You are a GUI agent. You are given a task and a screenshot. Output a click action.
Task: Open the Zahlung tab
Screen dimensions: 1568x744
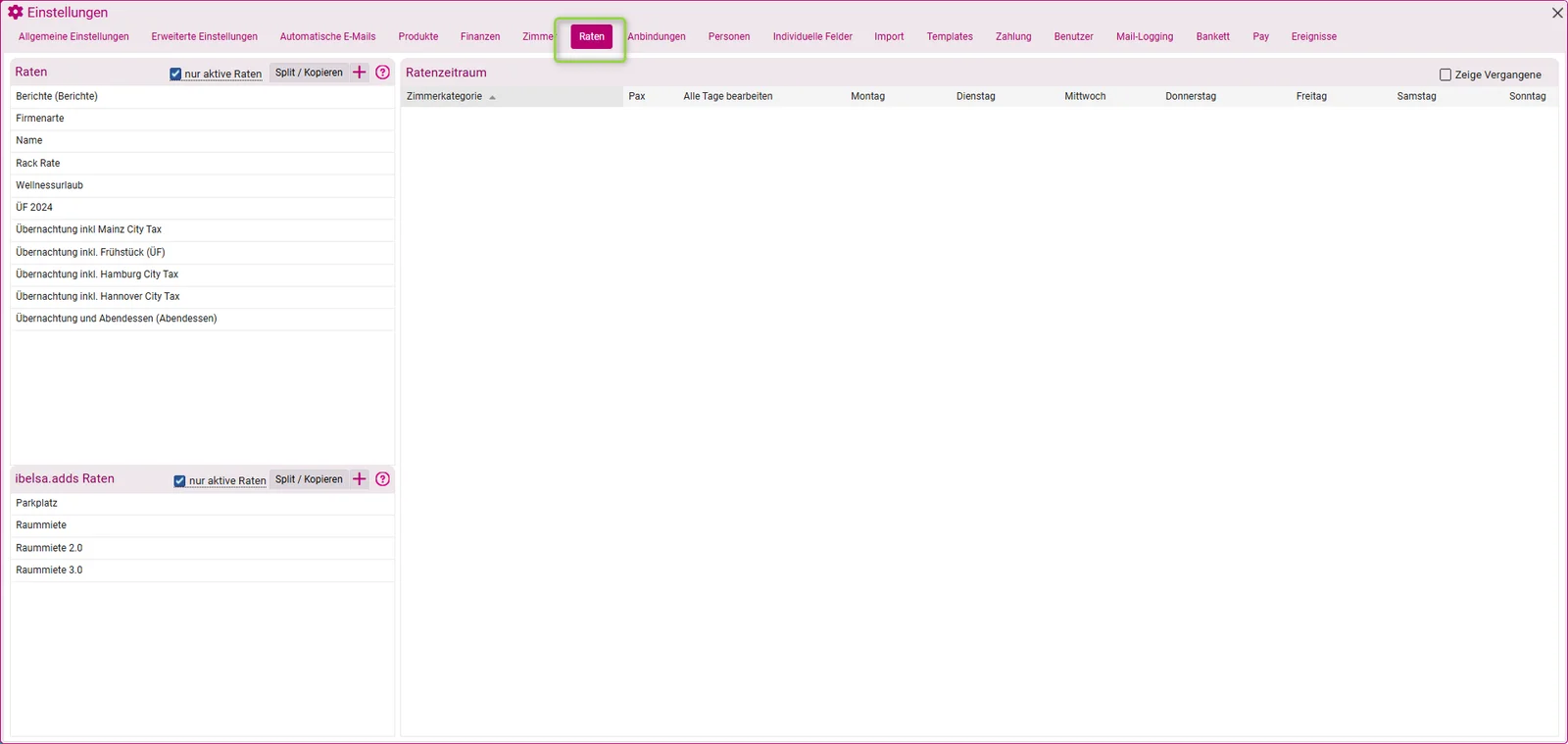(1013, 36)
